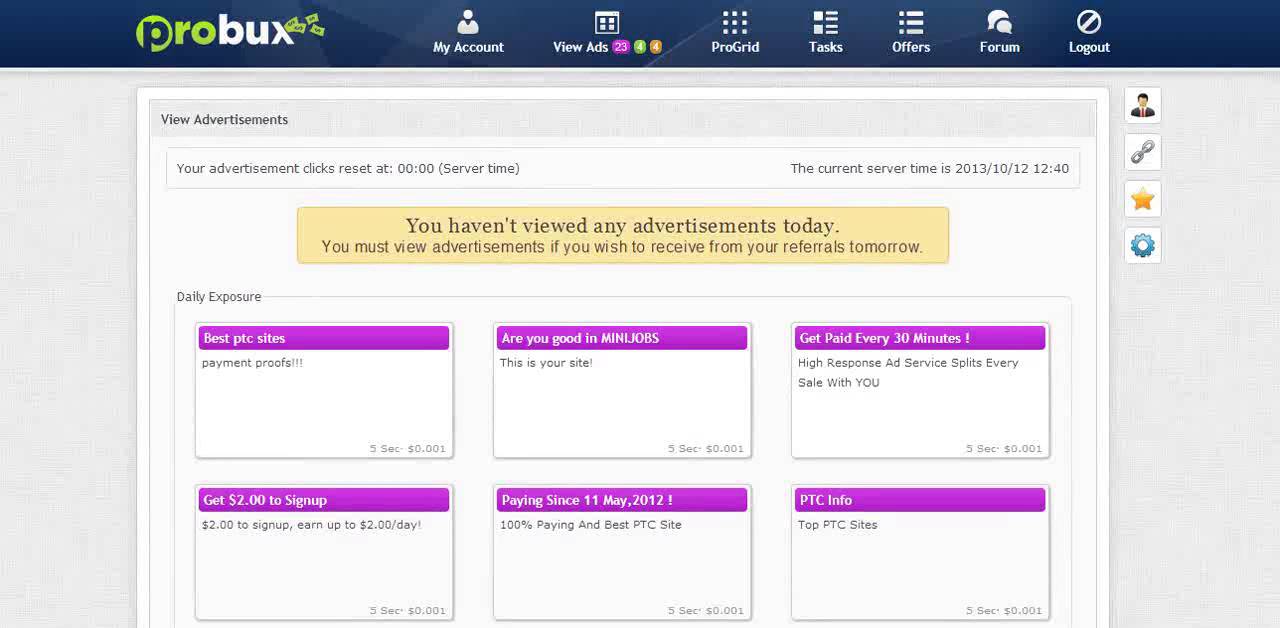The height and width of the screenshot is (628, 1280).
Task: Select Tasks menu label
Action: (x=825, y=47)
